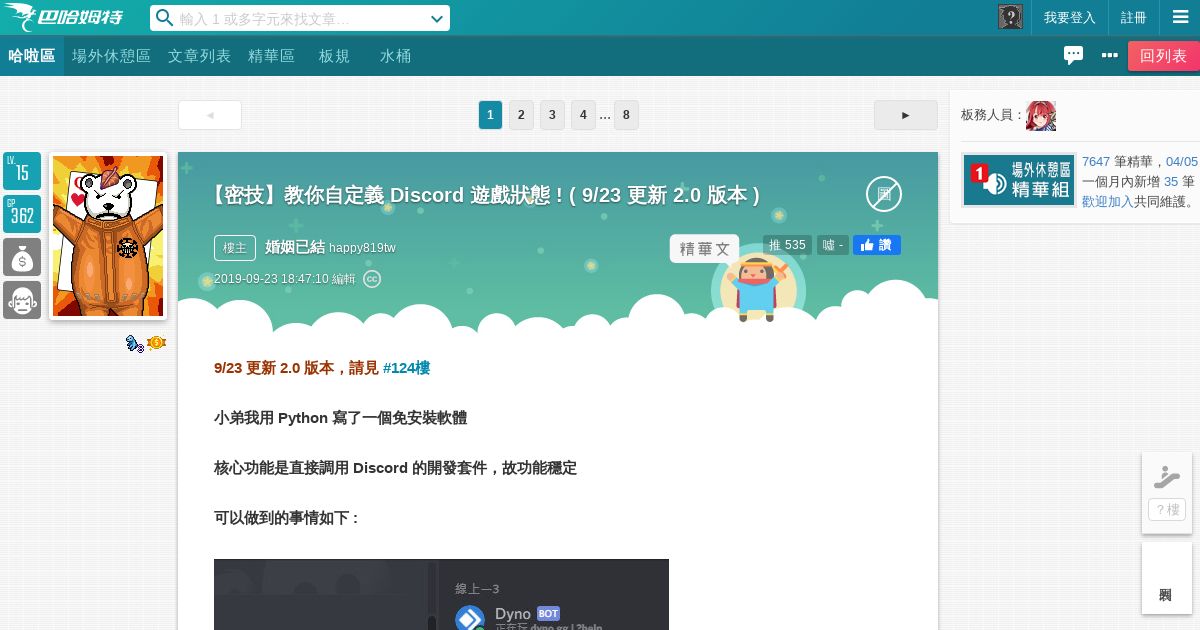Click the escalator jump-to-floor icon
The height and width of the screenshot is (630, 1200).
pos(1167,476)
